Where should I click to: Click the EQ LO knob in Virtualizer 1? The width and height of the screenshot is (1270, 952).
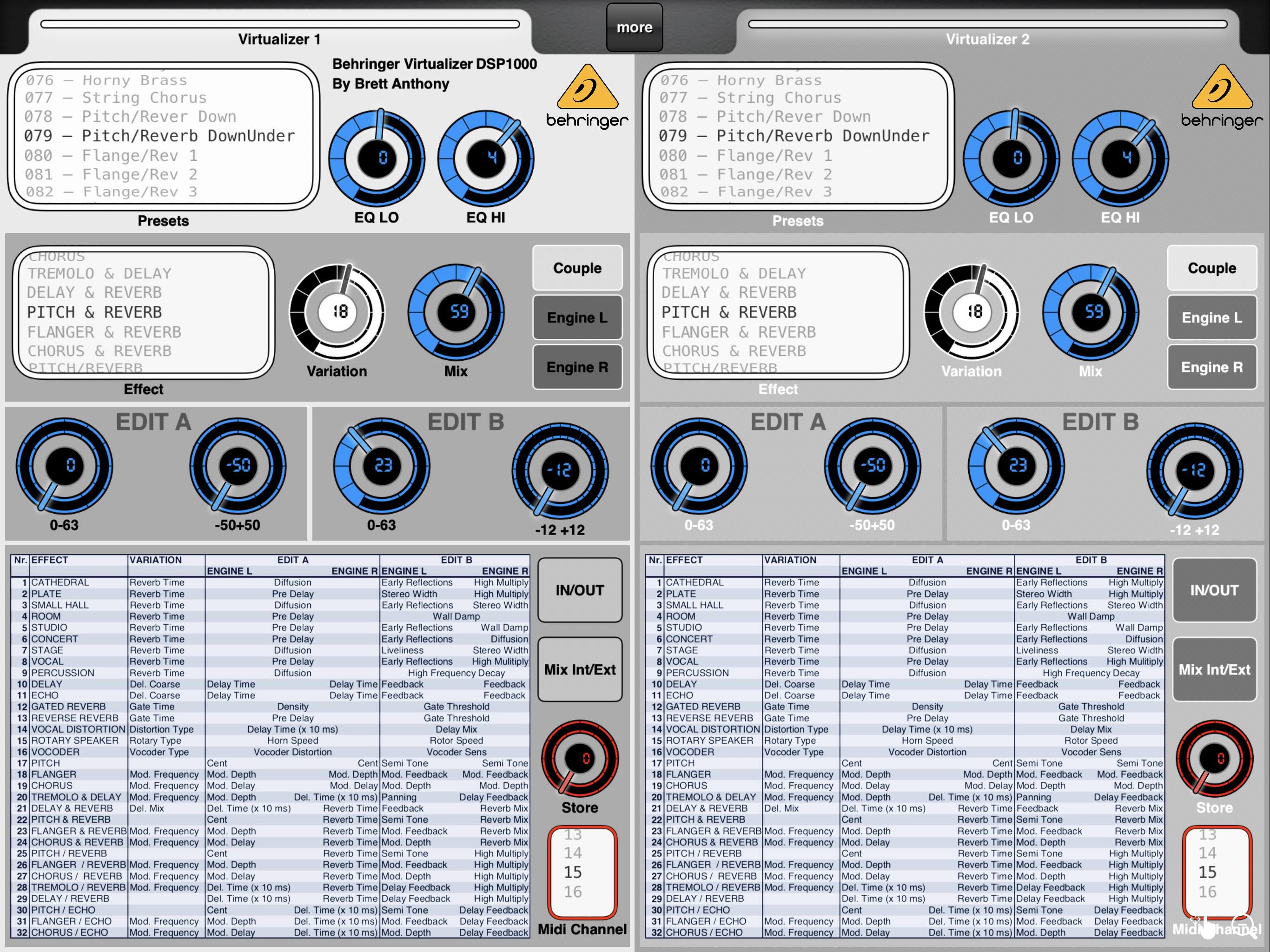click(377, 159)
